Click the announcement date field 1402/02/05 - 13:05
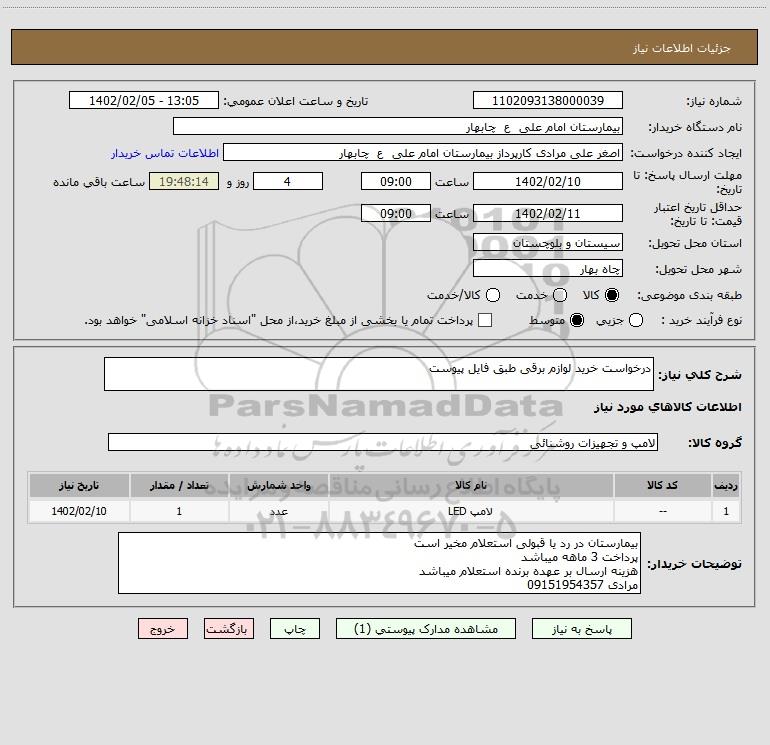770x745 pixels. pyautogui.click(x=144, y=100)
